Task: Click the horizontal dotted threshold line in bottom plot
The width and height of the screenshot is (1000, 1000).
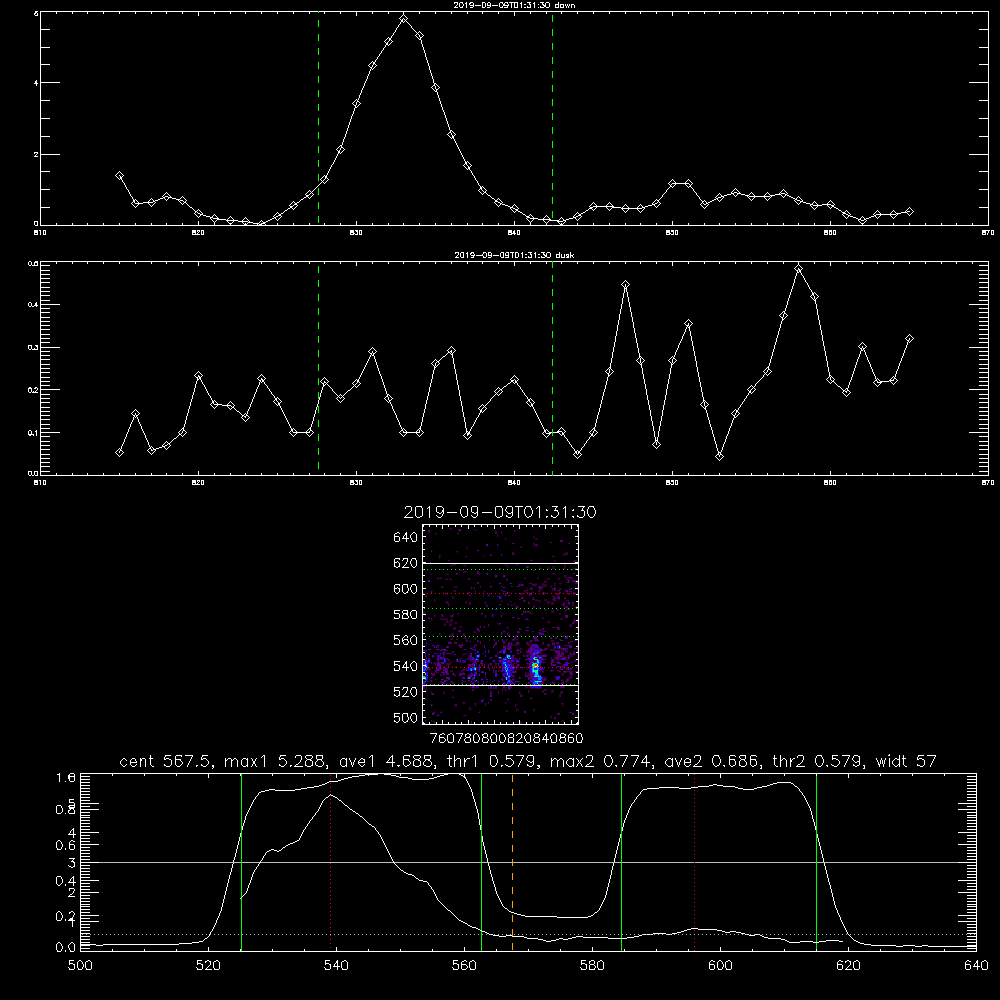Action: point(528,934)
